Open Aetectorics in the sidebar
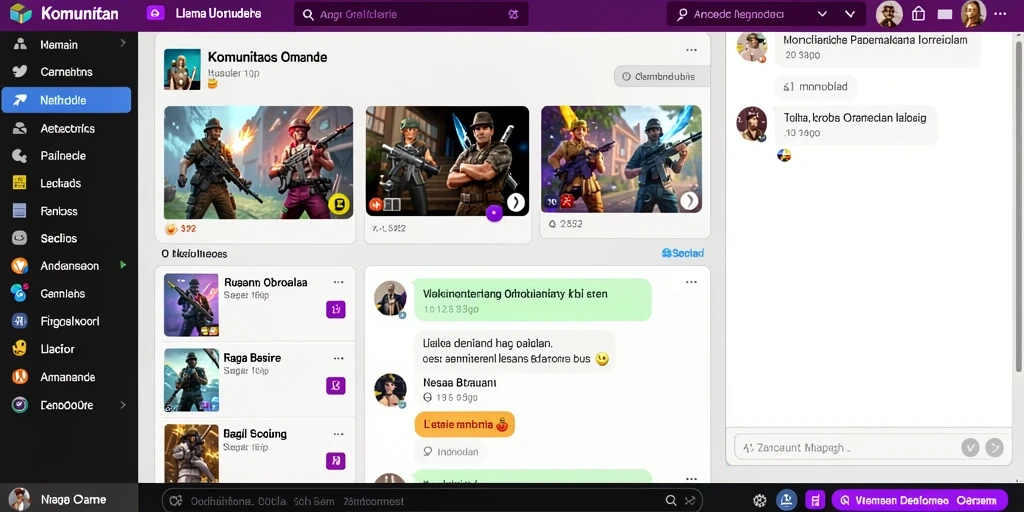This screenshot has width=1024, height=512. [66, 128]
